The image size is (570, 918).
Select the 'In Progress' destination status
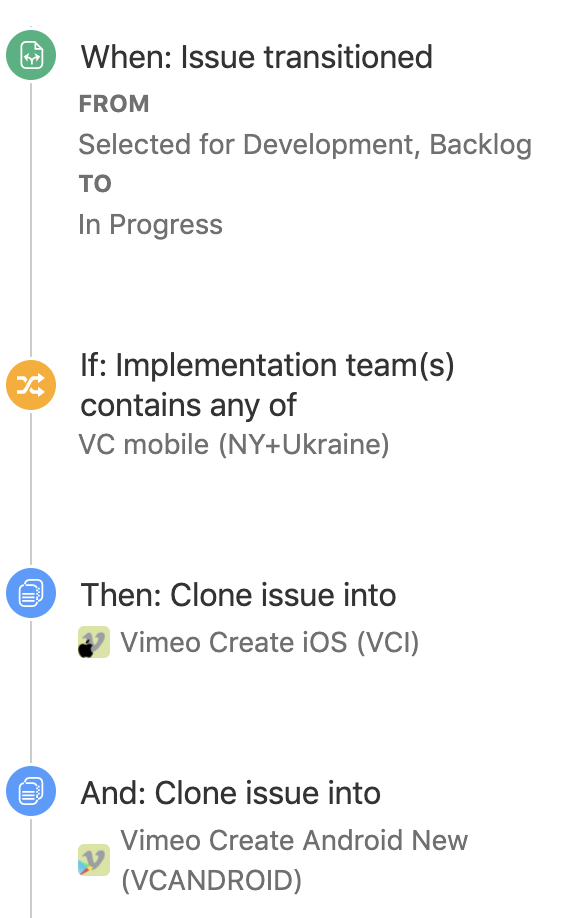150,225
